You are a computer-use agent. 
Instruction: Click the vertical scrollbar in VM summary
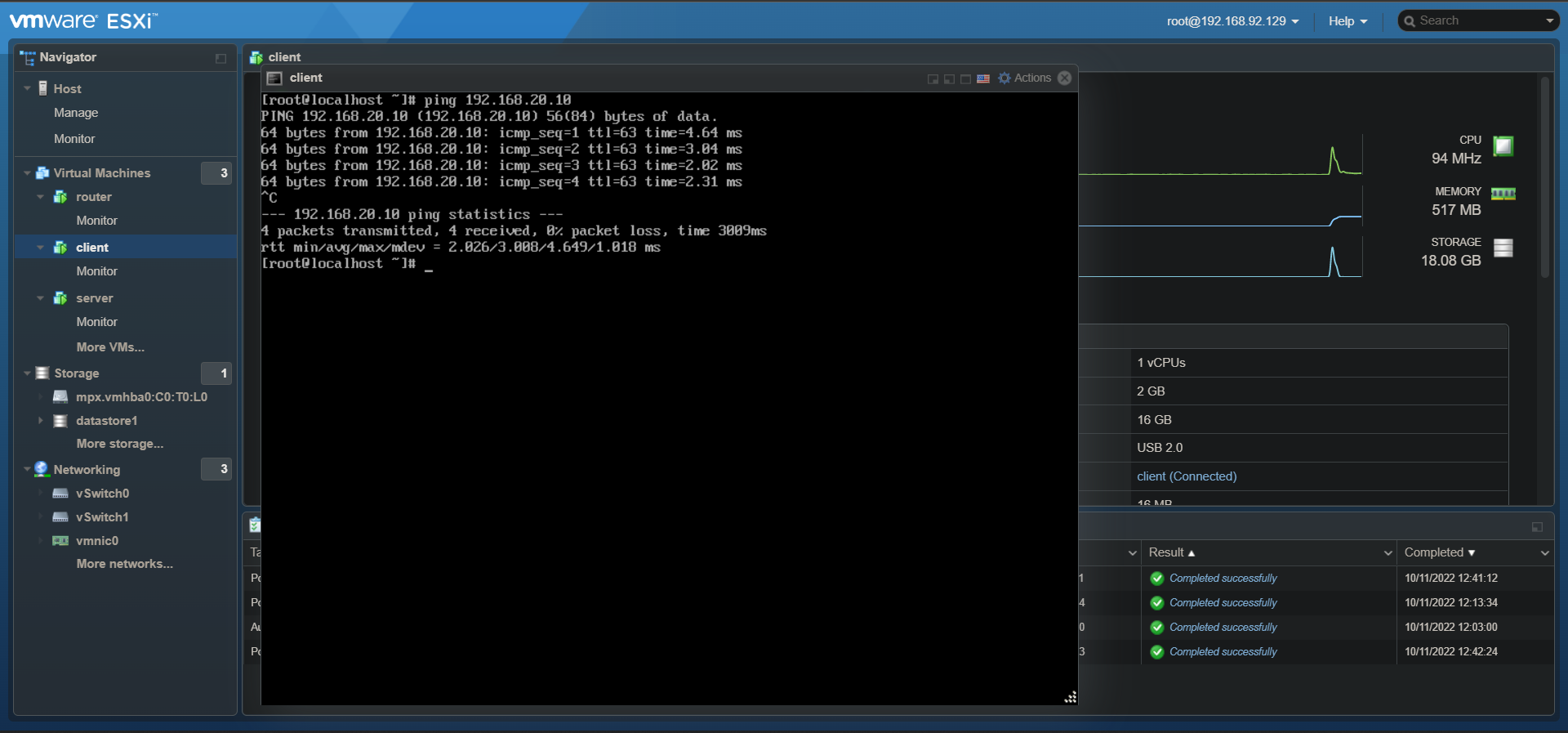pos(1544,177)
